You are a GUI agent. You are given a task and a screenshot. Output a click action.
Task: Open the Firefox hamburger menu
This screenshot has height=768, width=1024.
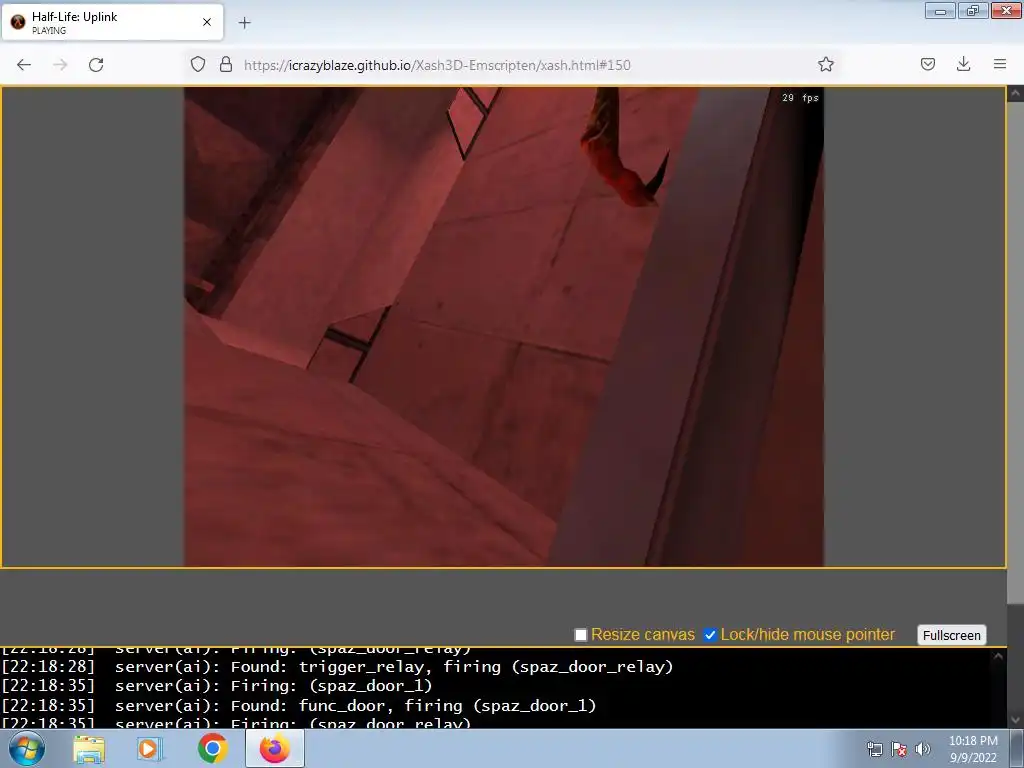point(1000,64)
